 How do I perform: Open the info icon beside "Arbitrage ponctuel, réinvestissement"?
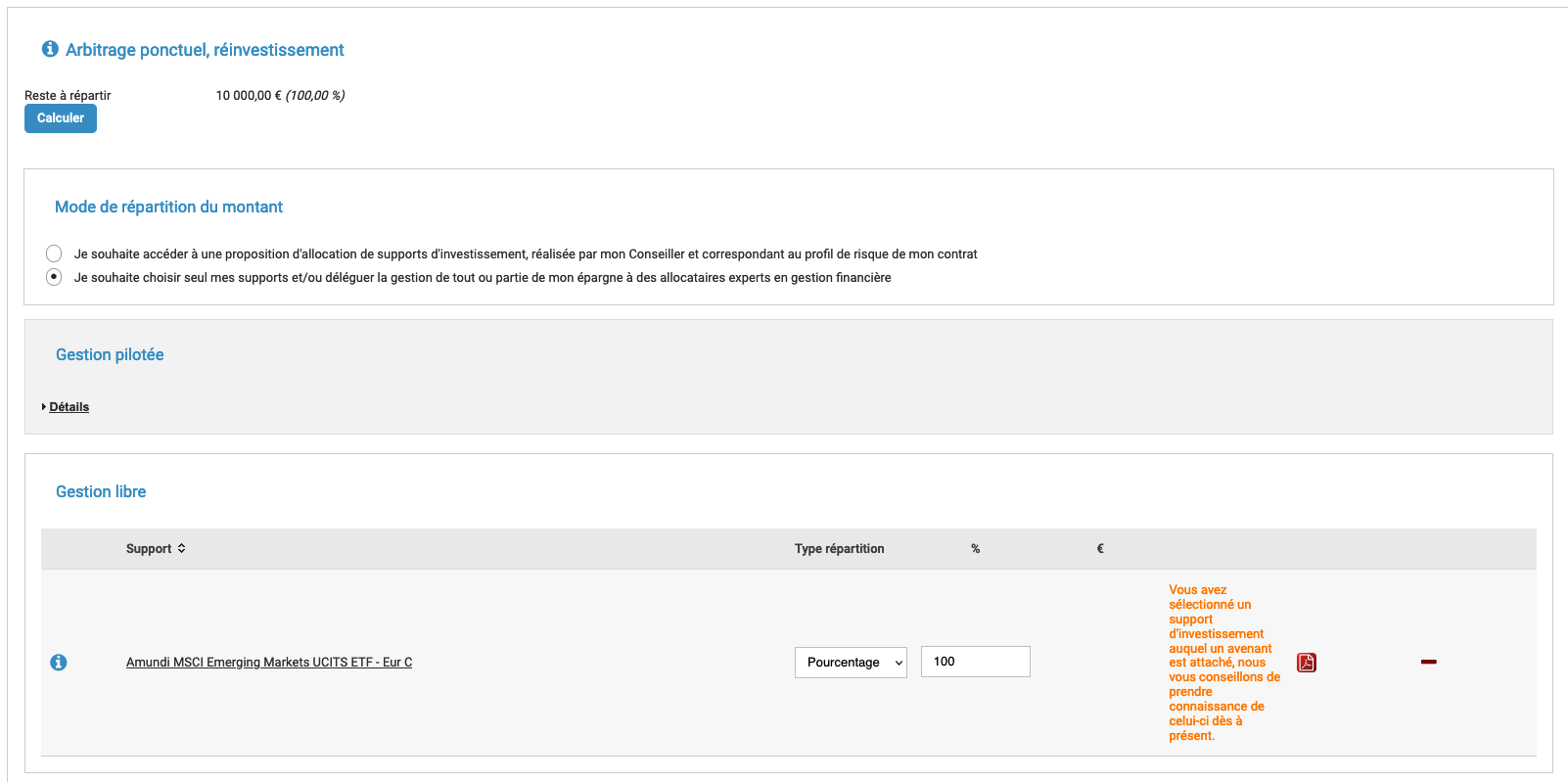click(x=50, y=49)
